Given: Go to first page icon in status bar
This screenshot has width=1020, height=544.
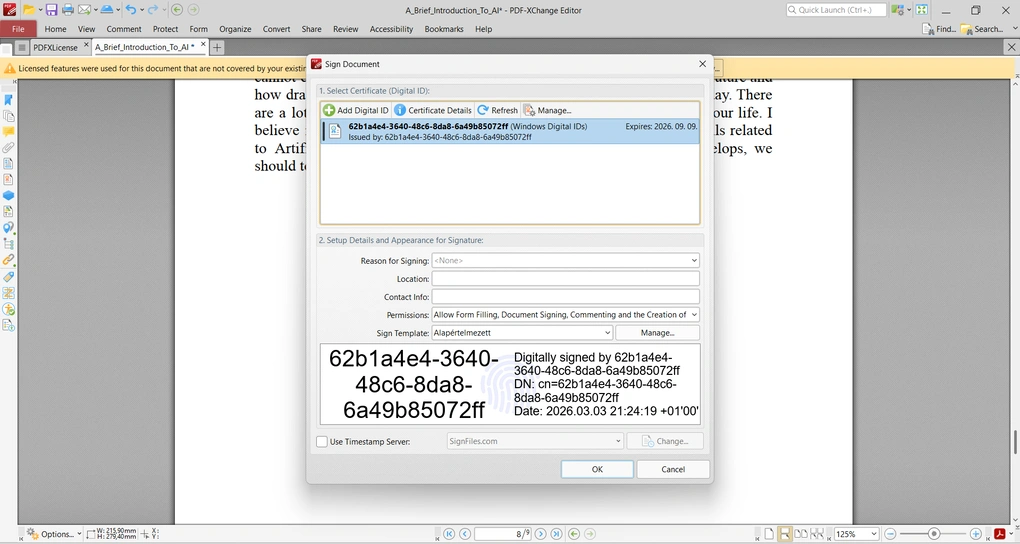Looking at the screenshot, I should [449, 534].
